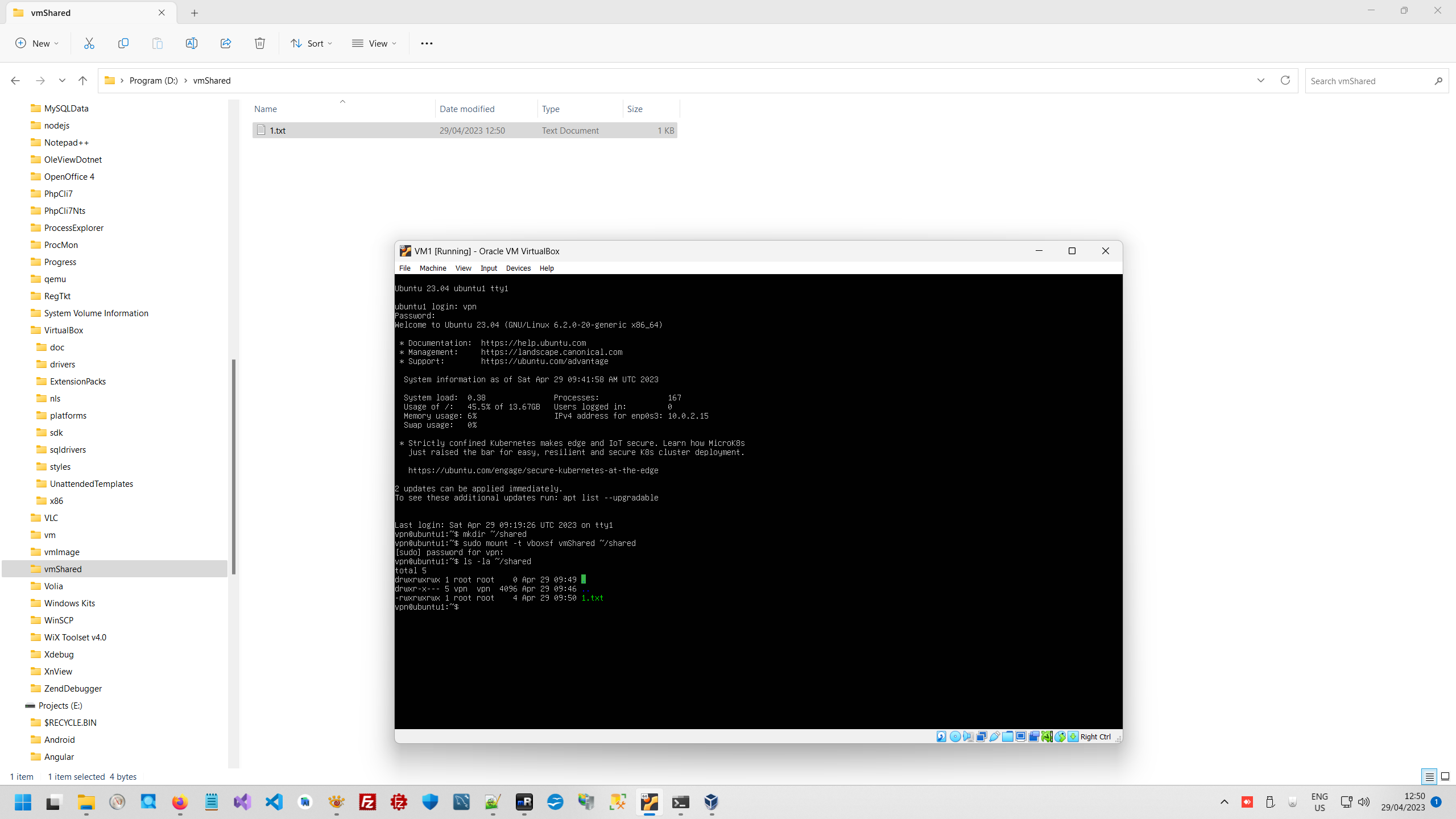The height and width of the screenshot is (819, 1456).
Task: Click the network adapters status icon
Action: [981, 737]
